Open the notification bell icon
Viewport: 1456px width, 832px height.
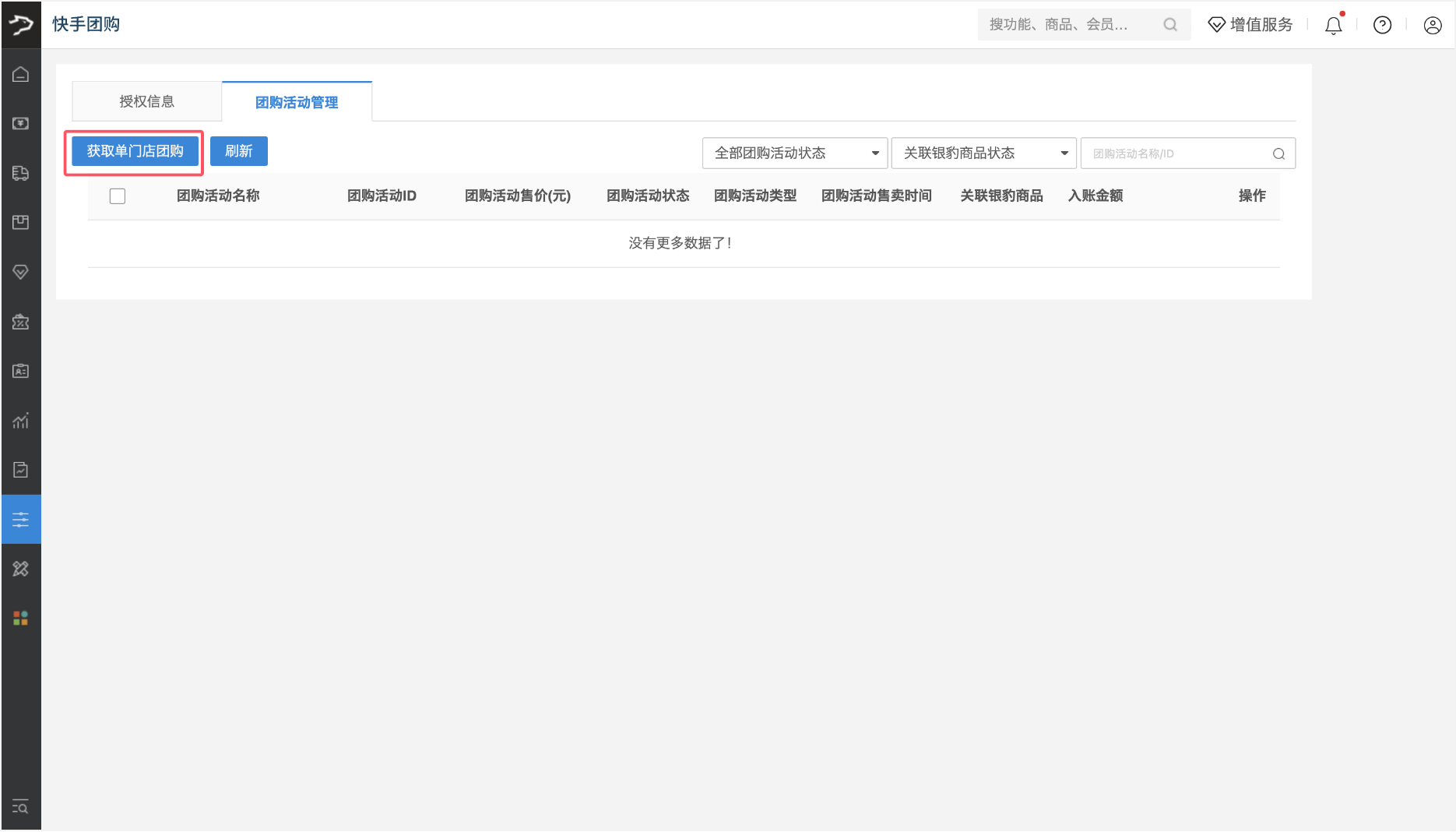pyautogui.click(x=1333, y=25)
